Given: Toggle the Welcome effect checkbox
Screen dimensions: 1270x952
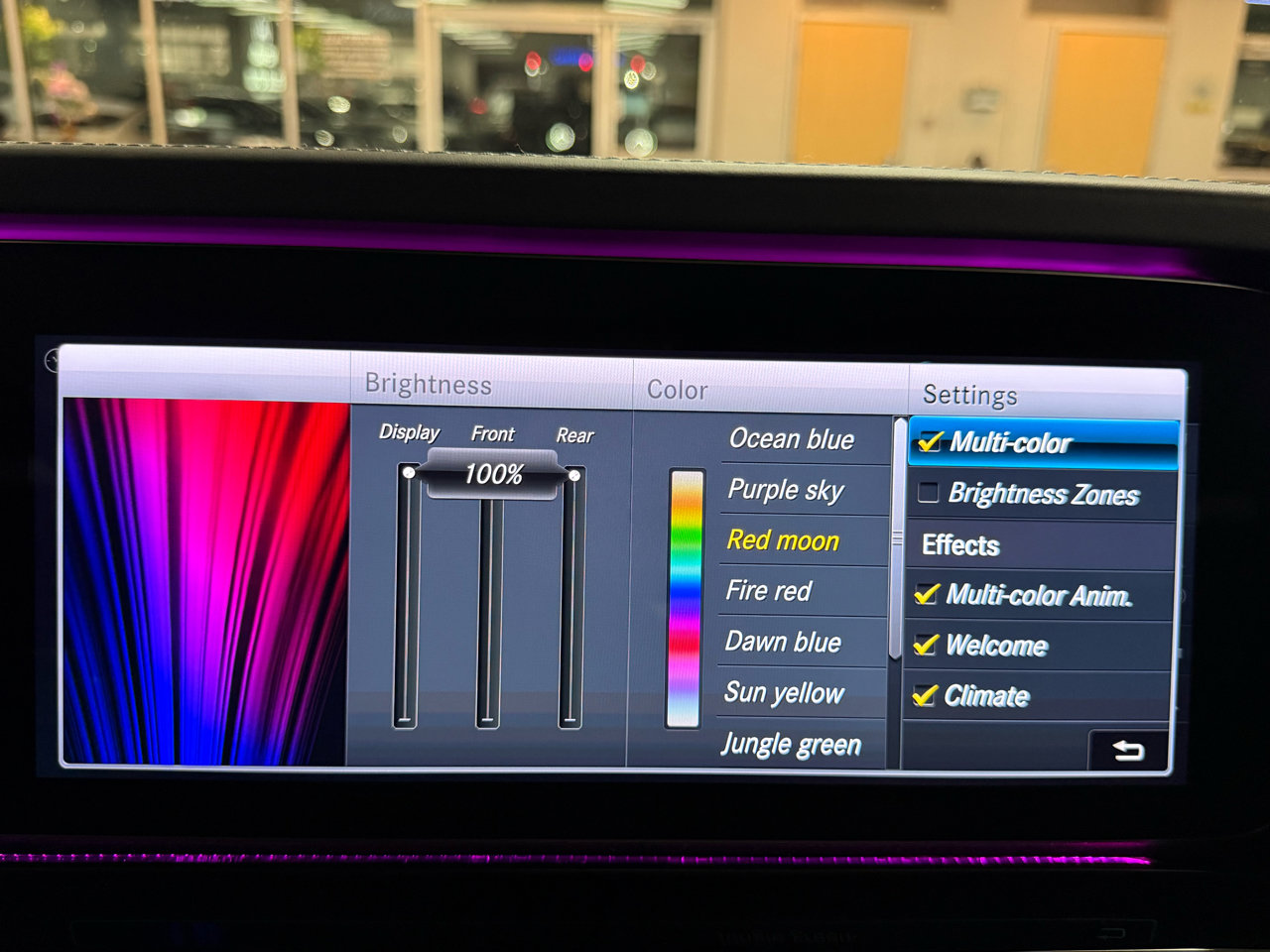Looking at the screenshot, I should click(x=925, y=645).
